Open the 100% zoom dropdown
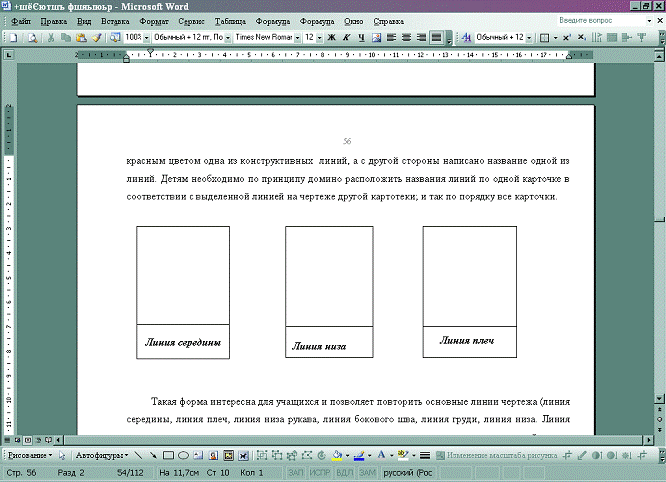The image size is (666, 482). tap(146, 38)
